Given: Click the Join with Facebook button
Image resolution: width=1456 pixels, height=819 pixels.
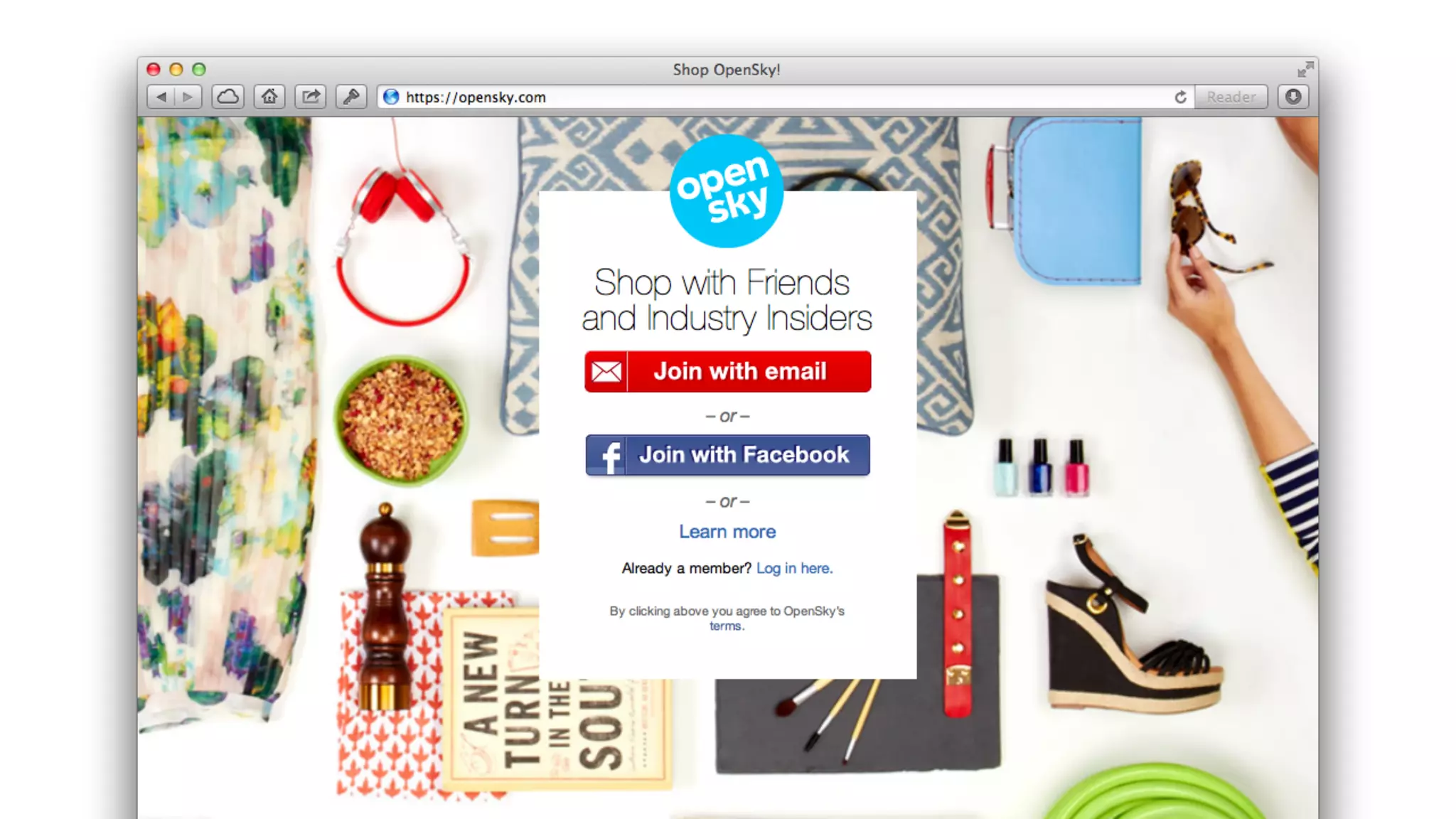Looking at the screenshot, I should [728, 456].
